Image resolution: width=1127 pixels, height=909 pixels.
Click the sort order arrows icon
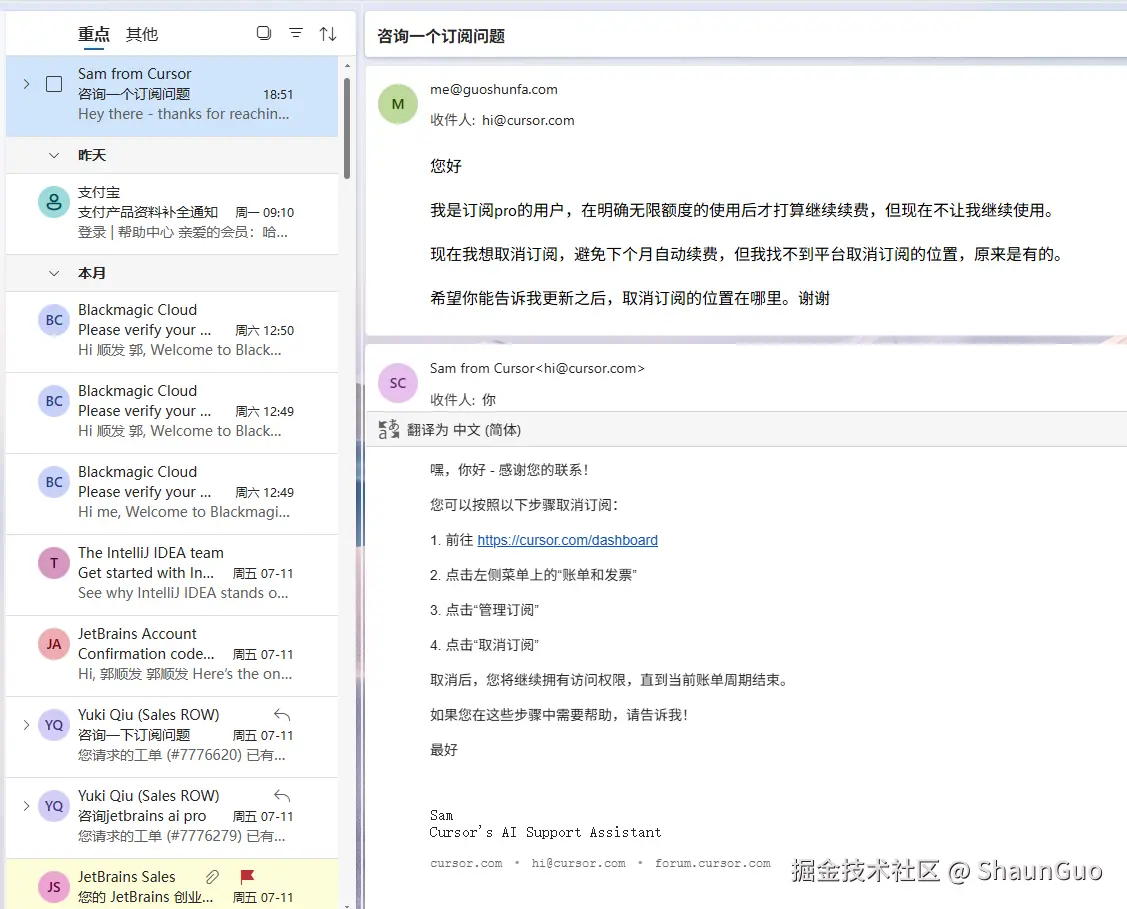click(328, 33)
